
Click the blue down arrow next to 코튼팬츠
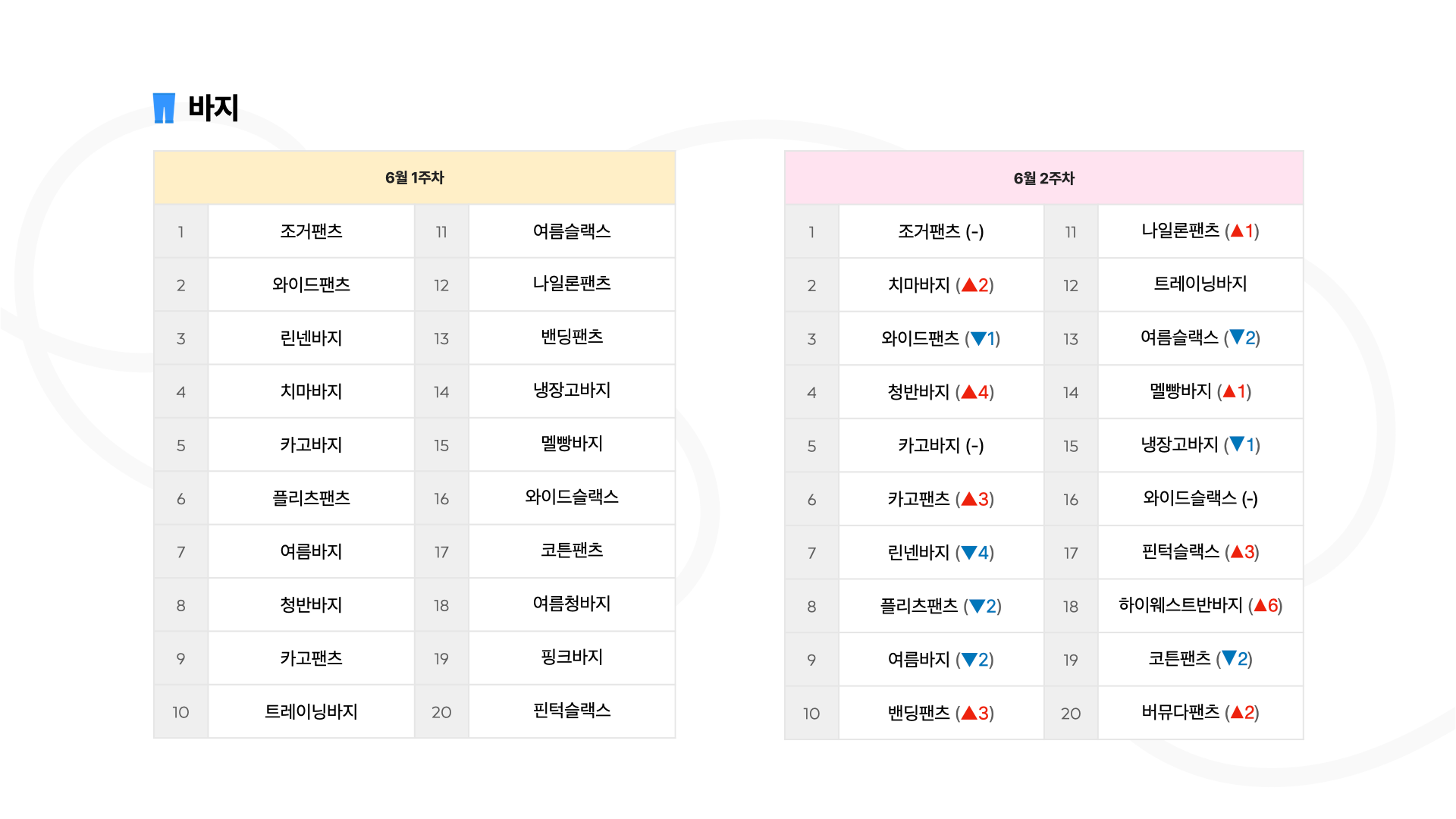point(1229,658)
